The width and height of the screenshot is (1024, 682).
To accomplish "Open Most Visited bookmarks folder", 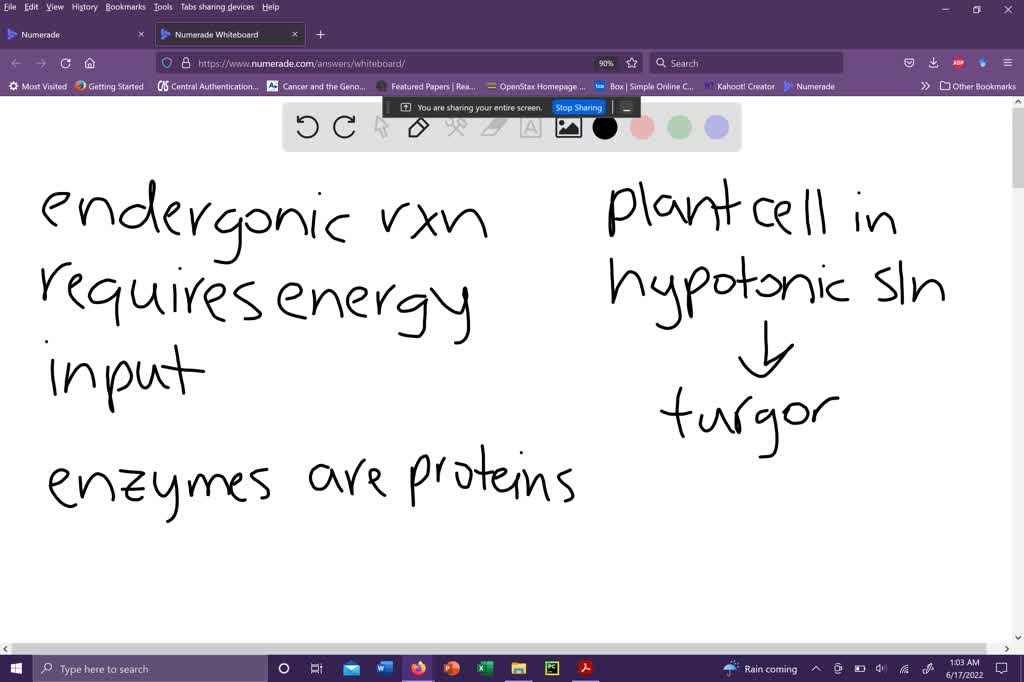I will click(x=37, y=86).
